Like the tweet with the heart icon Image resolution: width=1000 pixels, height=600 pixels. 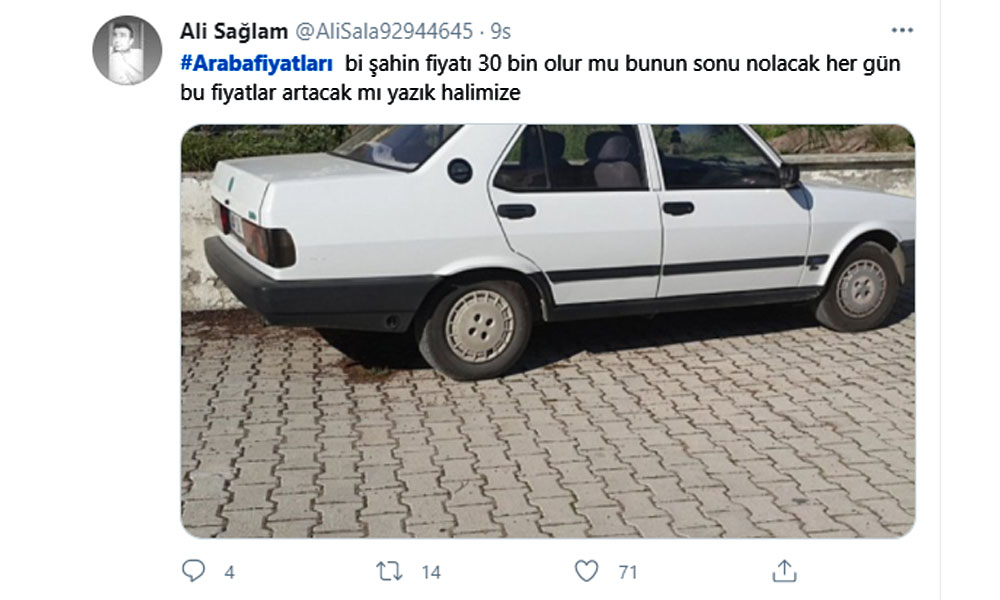(x=586, y=571)
